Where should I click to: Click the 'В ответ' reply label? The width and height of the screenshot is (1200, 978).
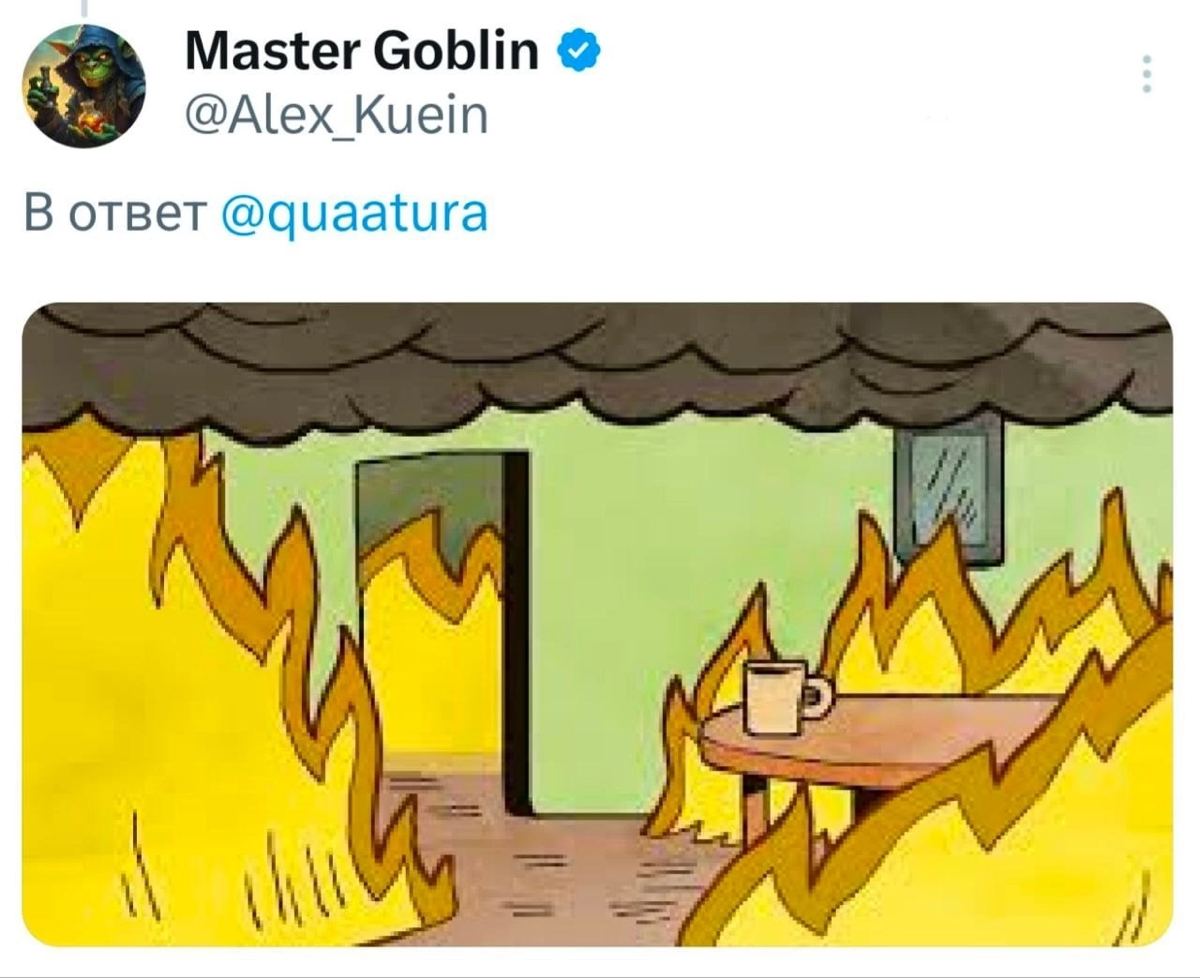115,214
